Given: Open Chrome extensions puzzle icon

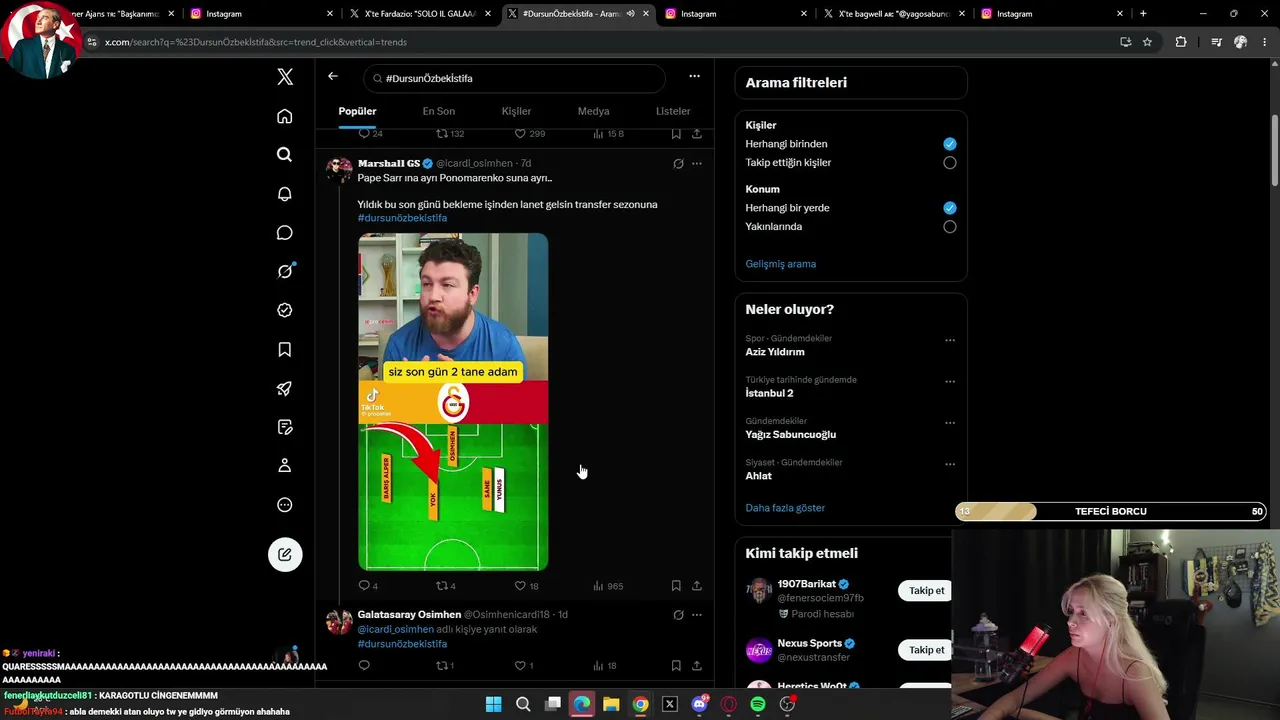Looking at the screenshot, I should [x=1181, y=42].
